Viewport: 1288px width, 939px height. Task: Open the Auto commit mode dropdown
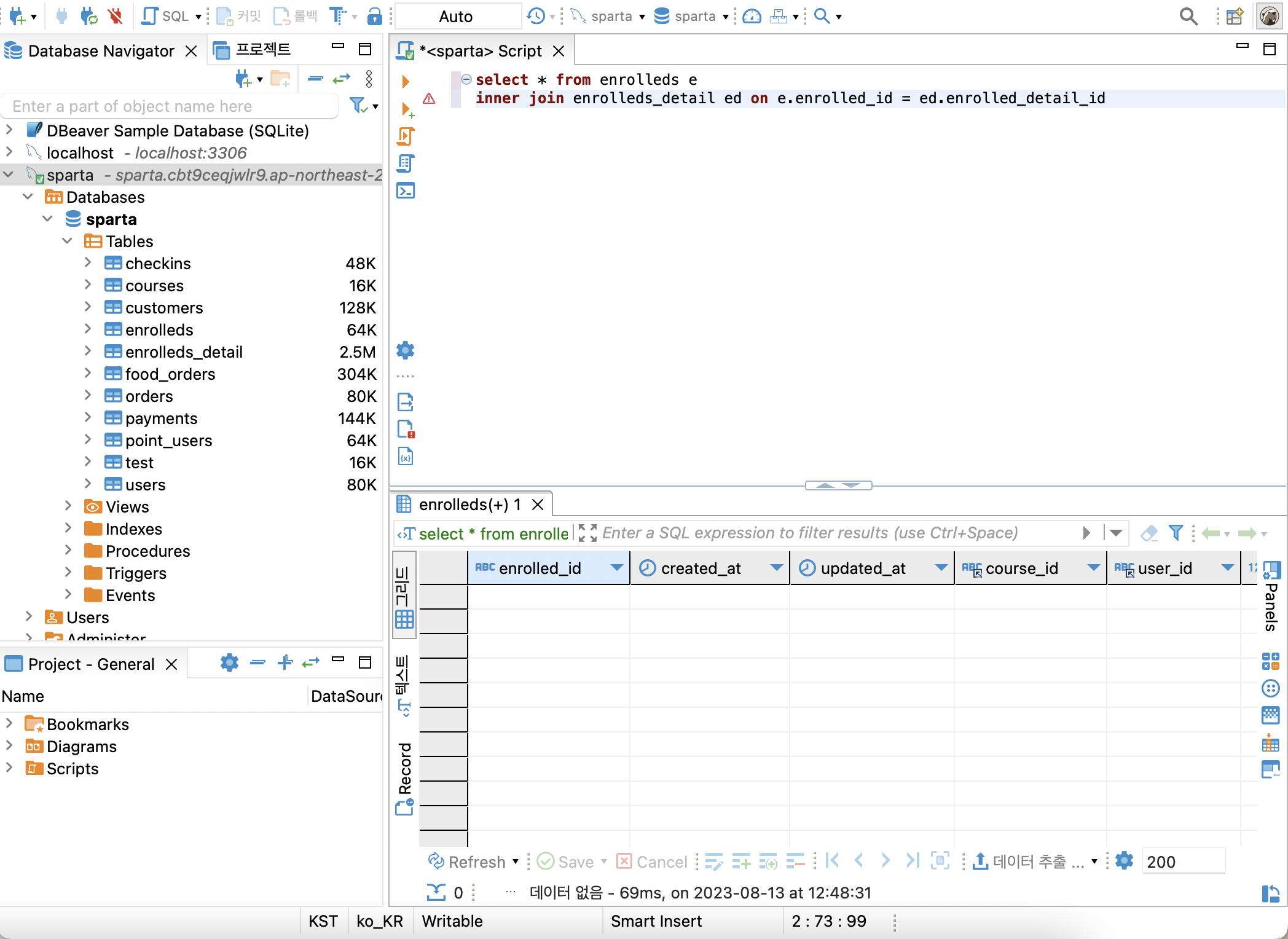click(457, 17)
